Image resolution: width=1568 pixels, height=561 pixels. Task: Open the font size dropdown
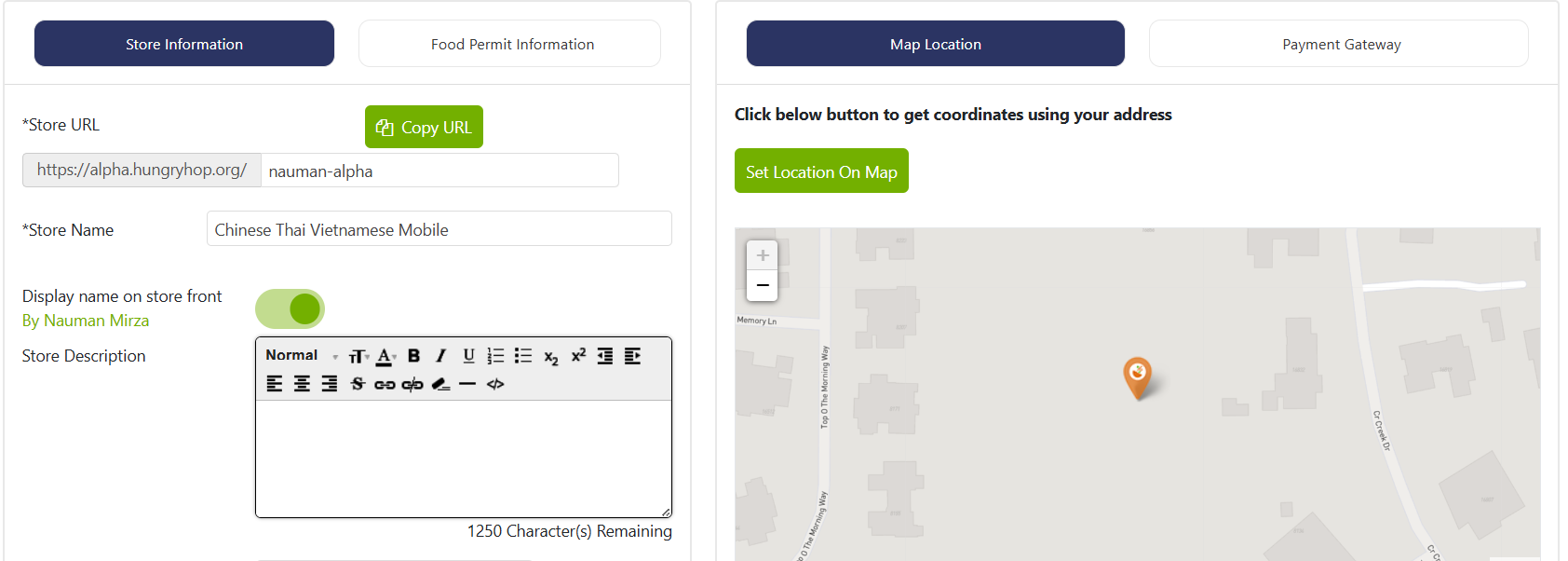pos(358,356)
